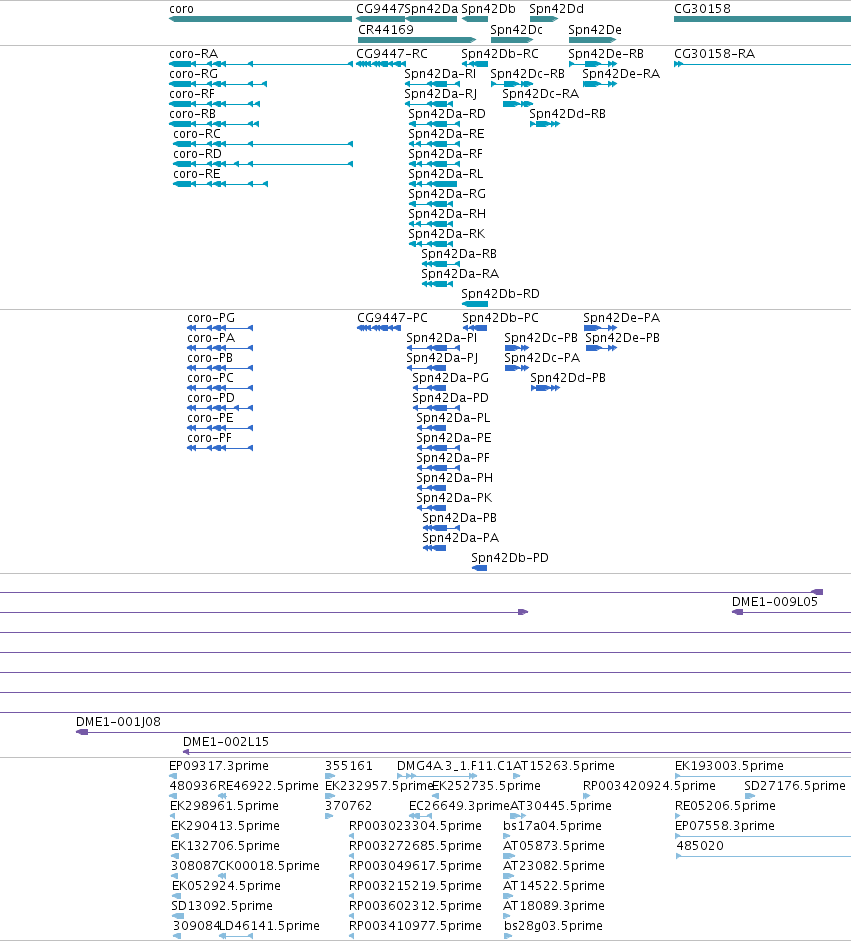The image size is (851, 941).
Task: Select cDNA RP003023304.5prime
Action: [352, 836]
